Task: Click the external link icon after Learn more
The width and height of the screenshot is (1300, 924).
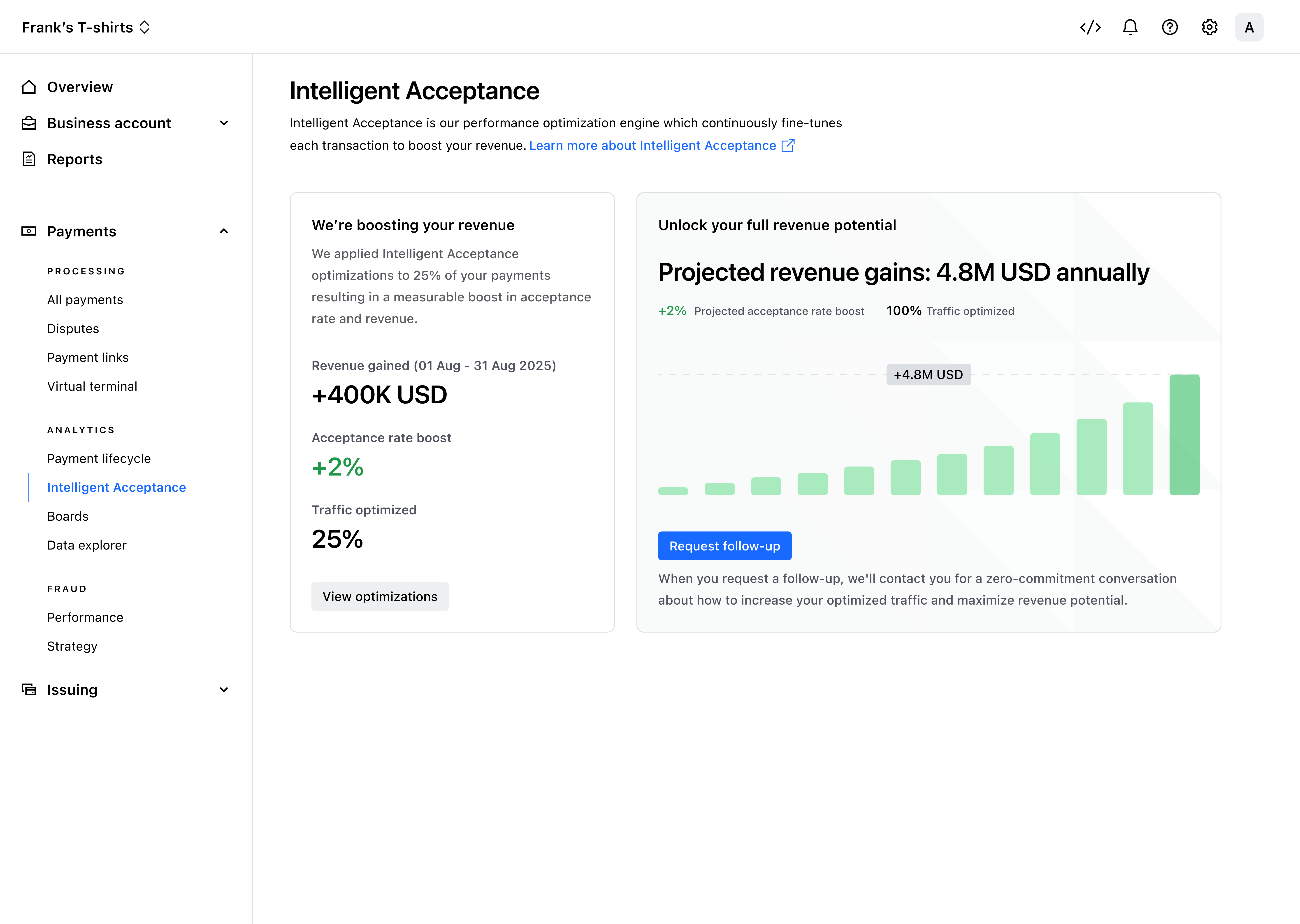Action: 788,146
